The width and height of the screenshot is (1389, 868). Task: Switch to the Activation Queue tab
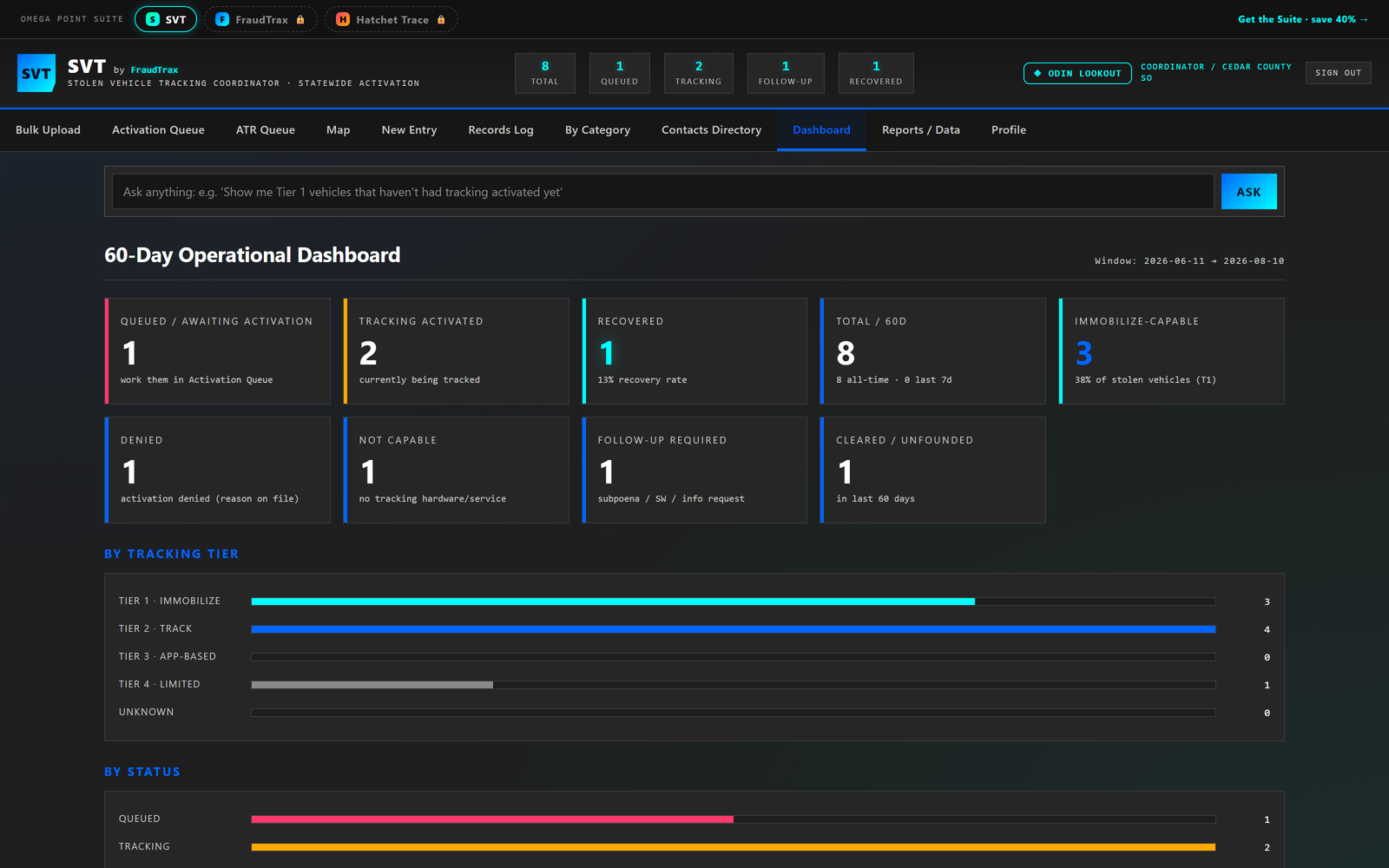pyautogui.click(x=158, y=130)
